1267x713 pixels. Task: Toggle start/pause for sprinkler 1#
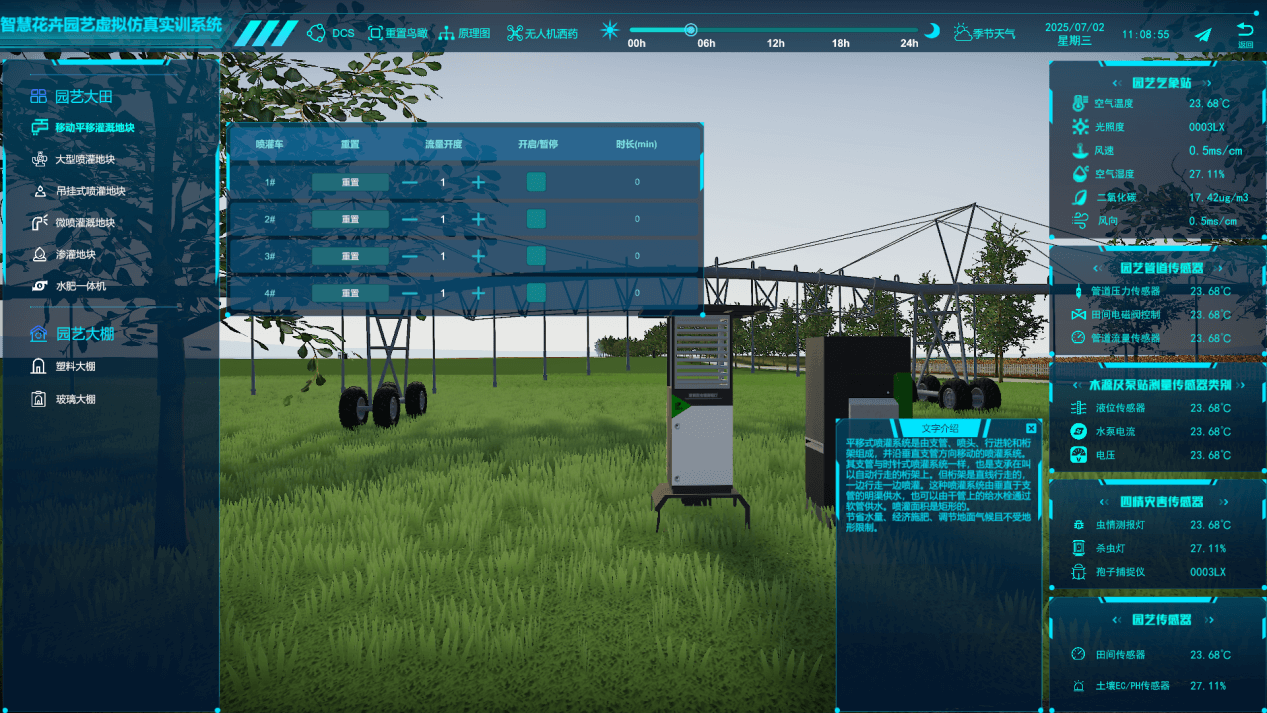[x=536, y=182]
